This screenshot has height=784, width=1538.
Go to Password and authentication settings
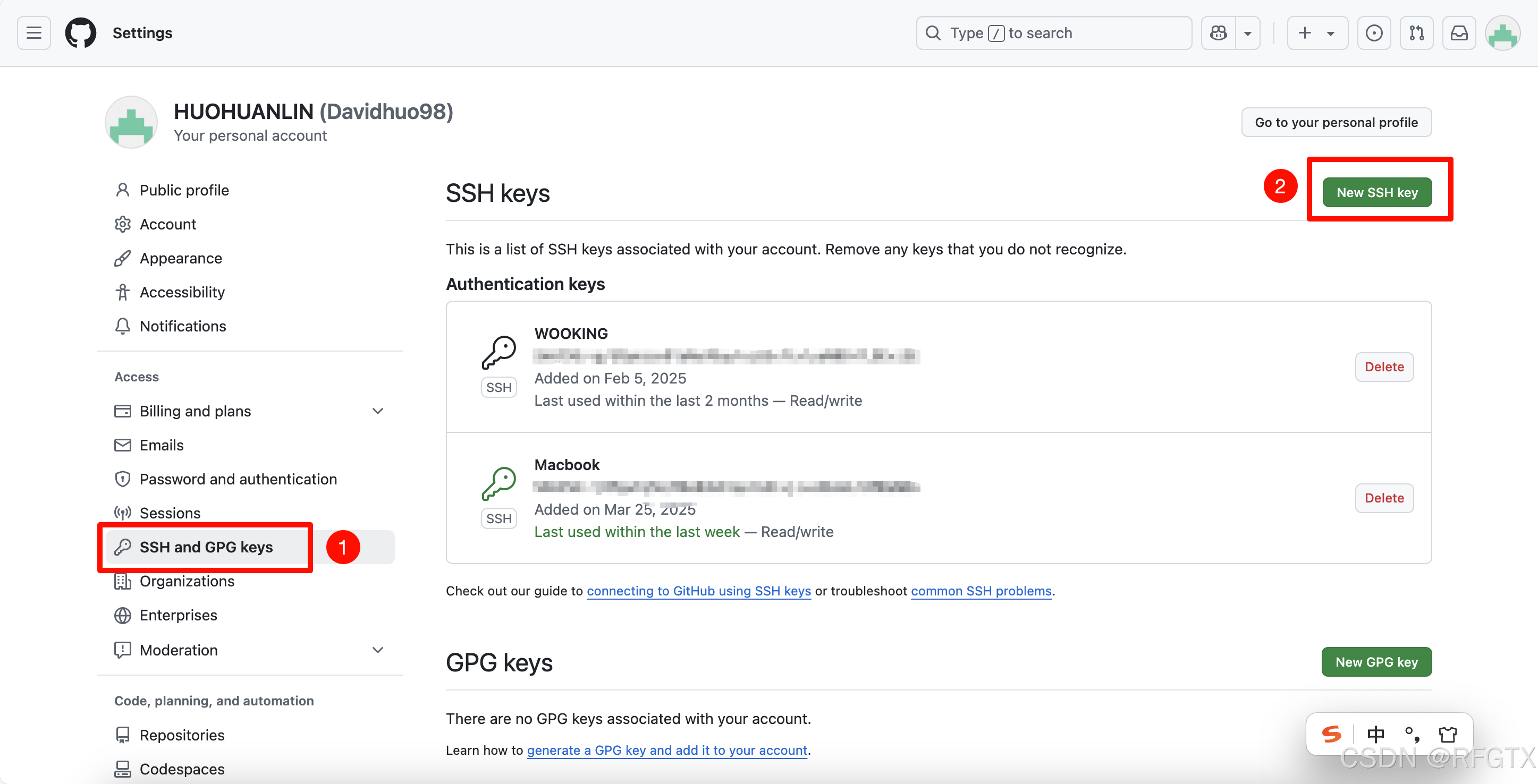pos(238,479)
